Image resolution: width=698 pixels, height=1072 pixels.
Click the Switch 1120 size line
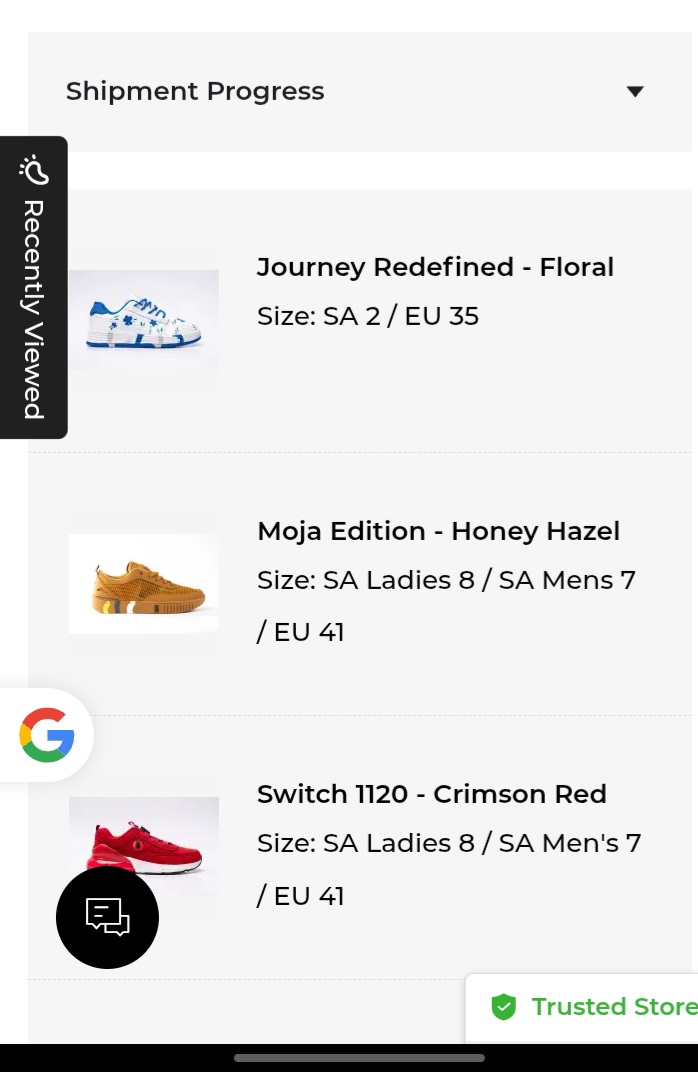(449, 844)
